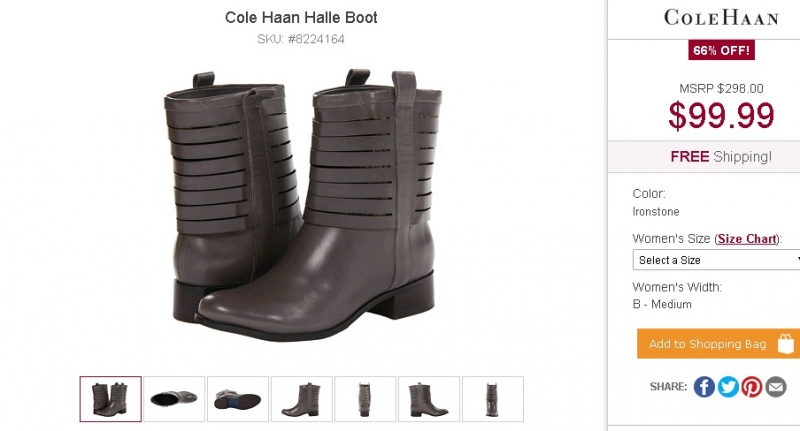Viewport: 800px width, 431px height.
Task: Pin the boot to Pinterest
Action: 752,387
